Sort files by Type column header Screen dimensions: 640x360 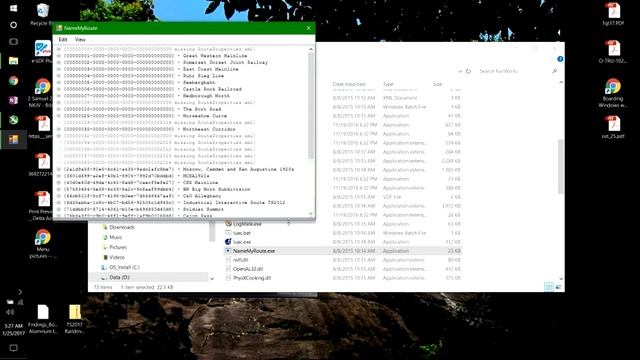[388, 84]
